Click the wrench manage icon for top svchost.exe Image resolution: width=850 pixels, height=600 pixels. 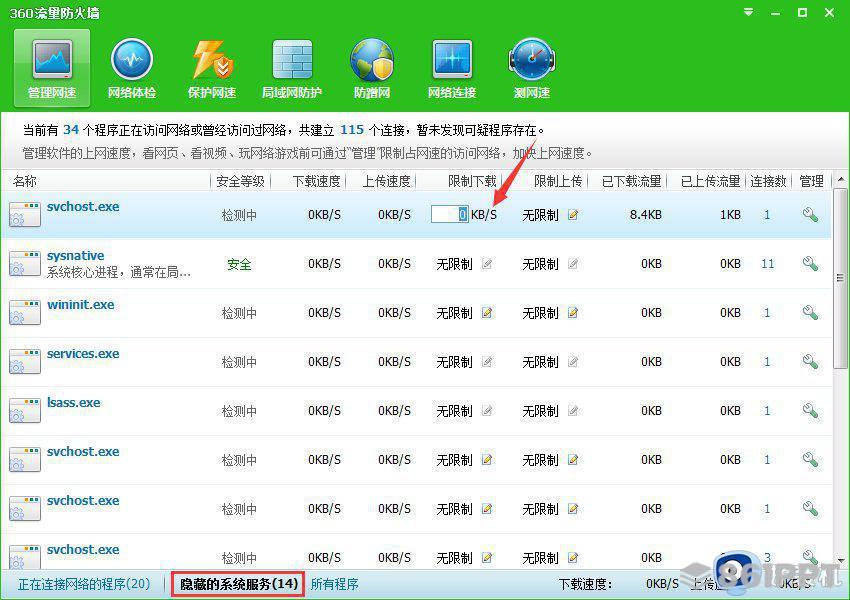coord(810,215)
